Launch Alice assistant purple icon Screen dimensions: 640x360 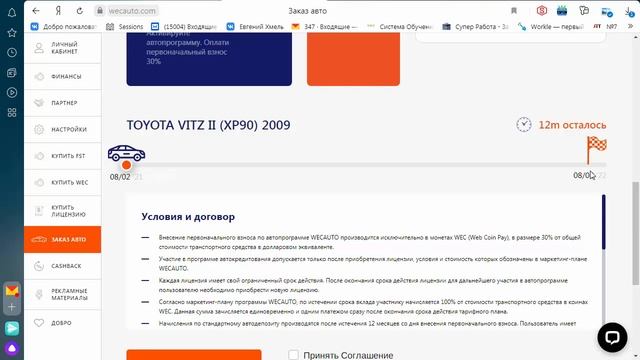click(x=12, y=348)
